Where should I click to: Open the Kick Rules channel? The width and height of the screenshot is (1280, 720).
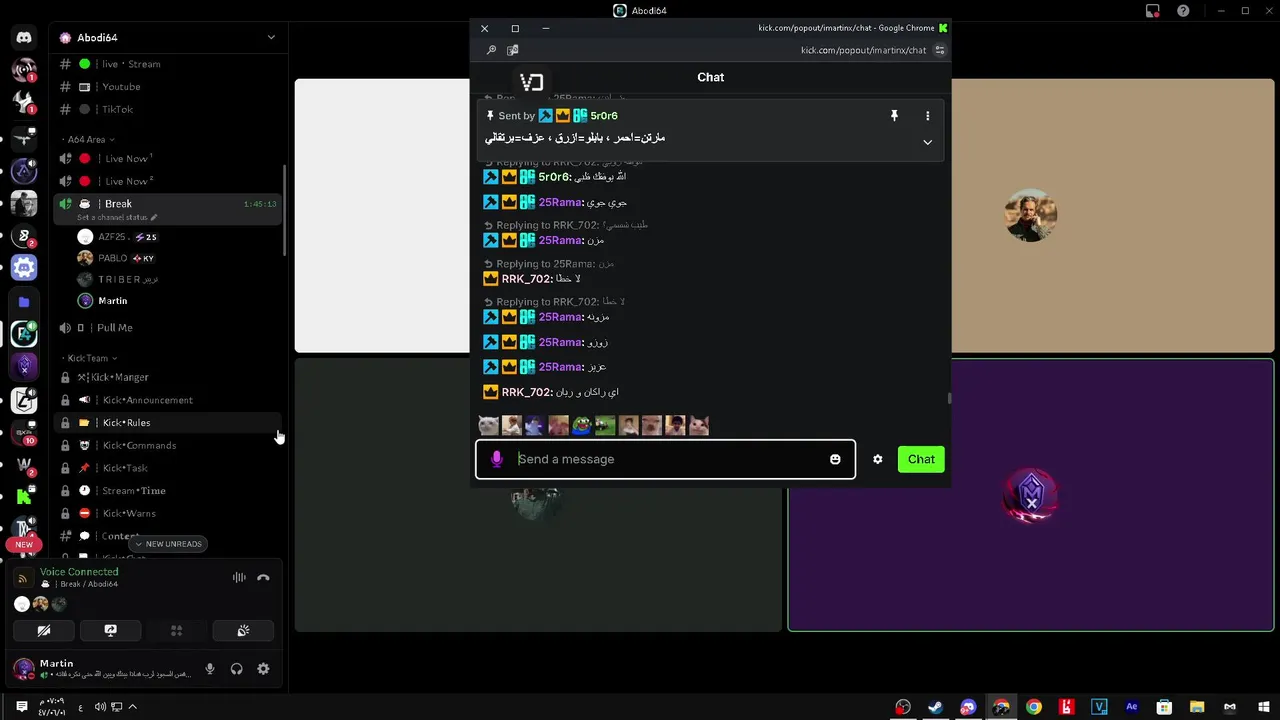pos(167,423)
